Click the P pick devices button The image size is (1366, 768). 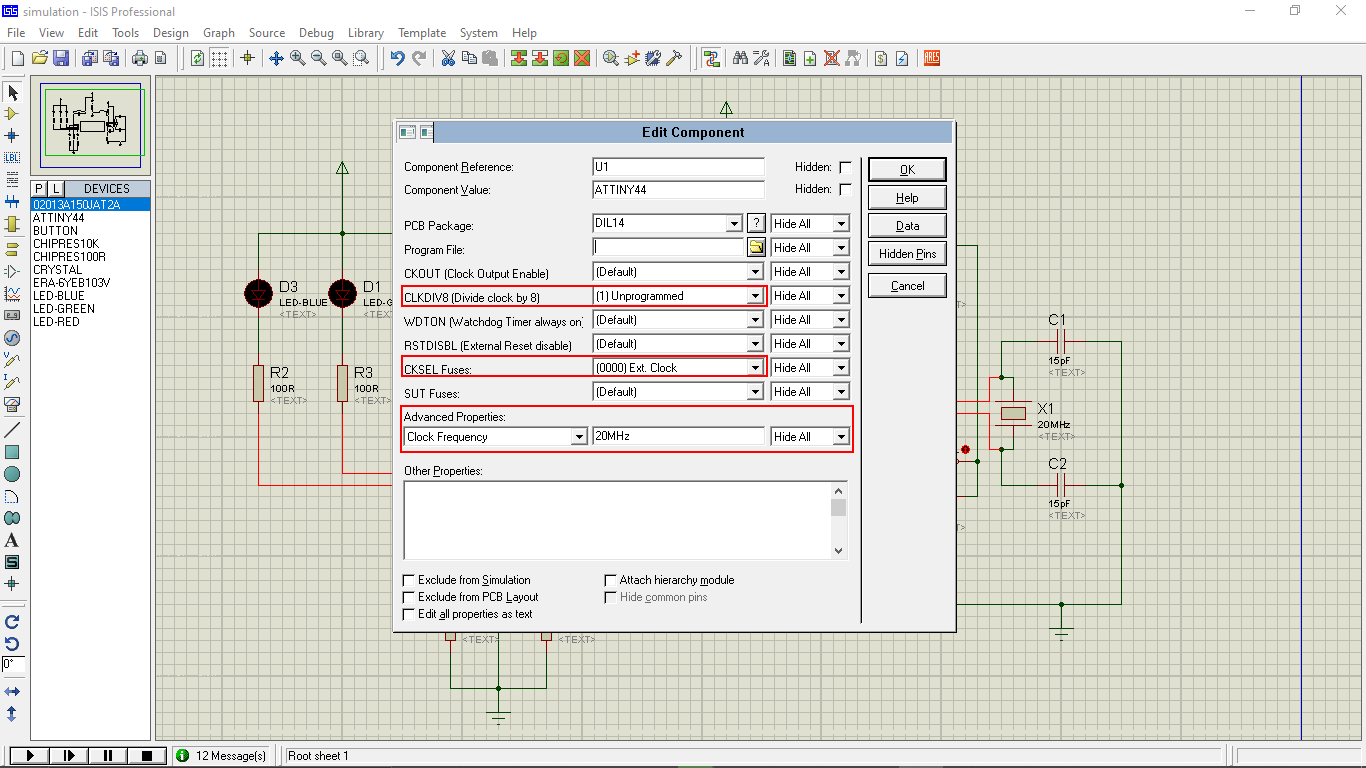(x=39, y=189)
